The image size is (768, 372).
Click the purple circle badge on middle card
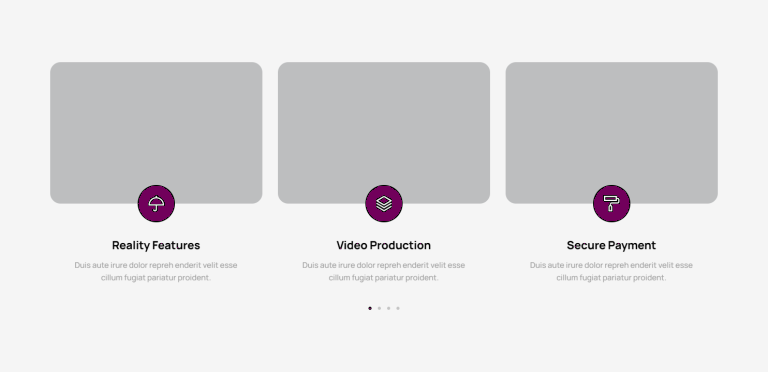pos(384,204)
